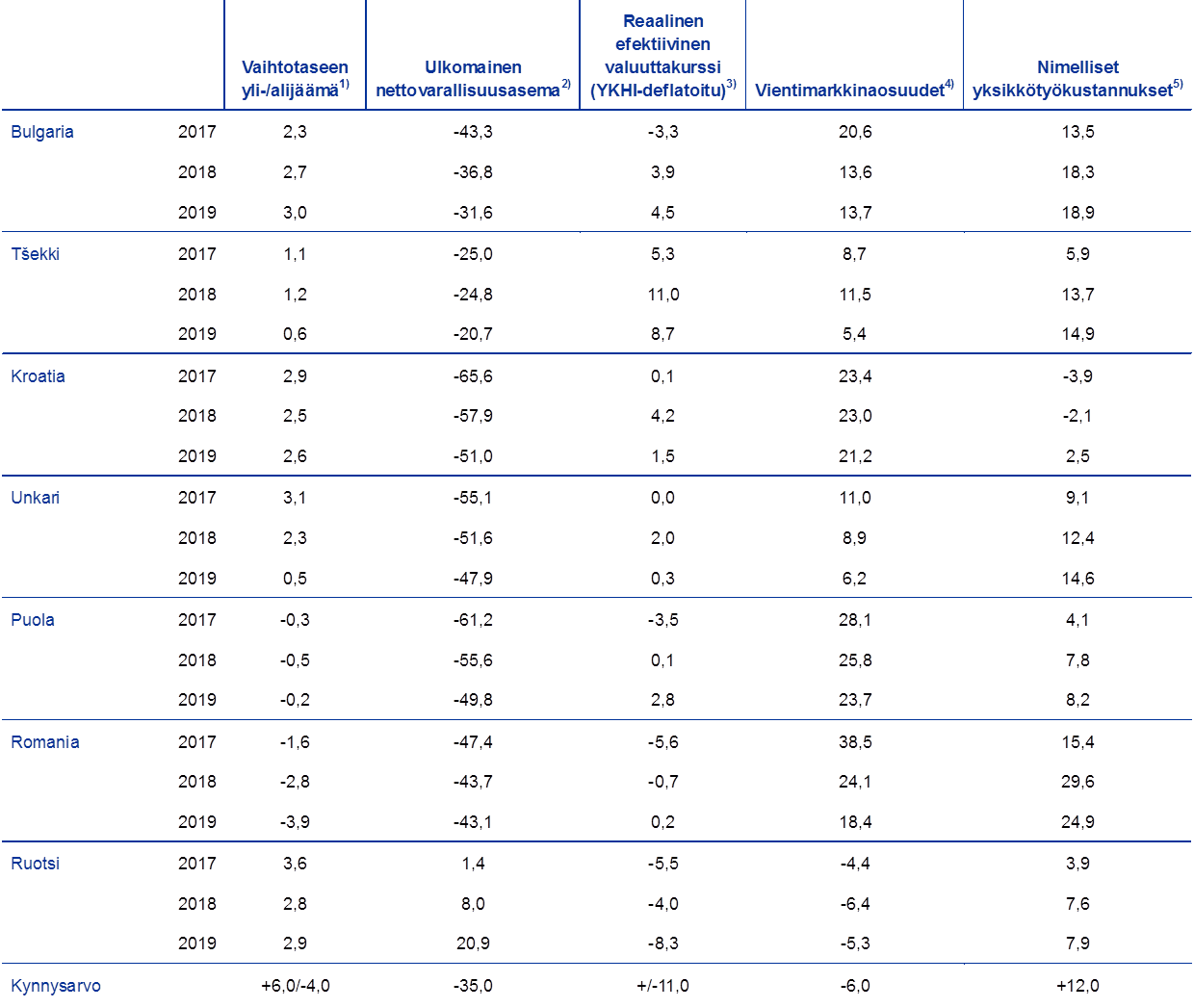Click the Ulkomainen nettovarallisuusasema column header
Image resolution: width=1194 pixels, height=1008 pixels.
473,79
